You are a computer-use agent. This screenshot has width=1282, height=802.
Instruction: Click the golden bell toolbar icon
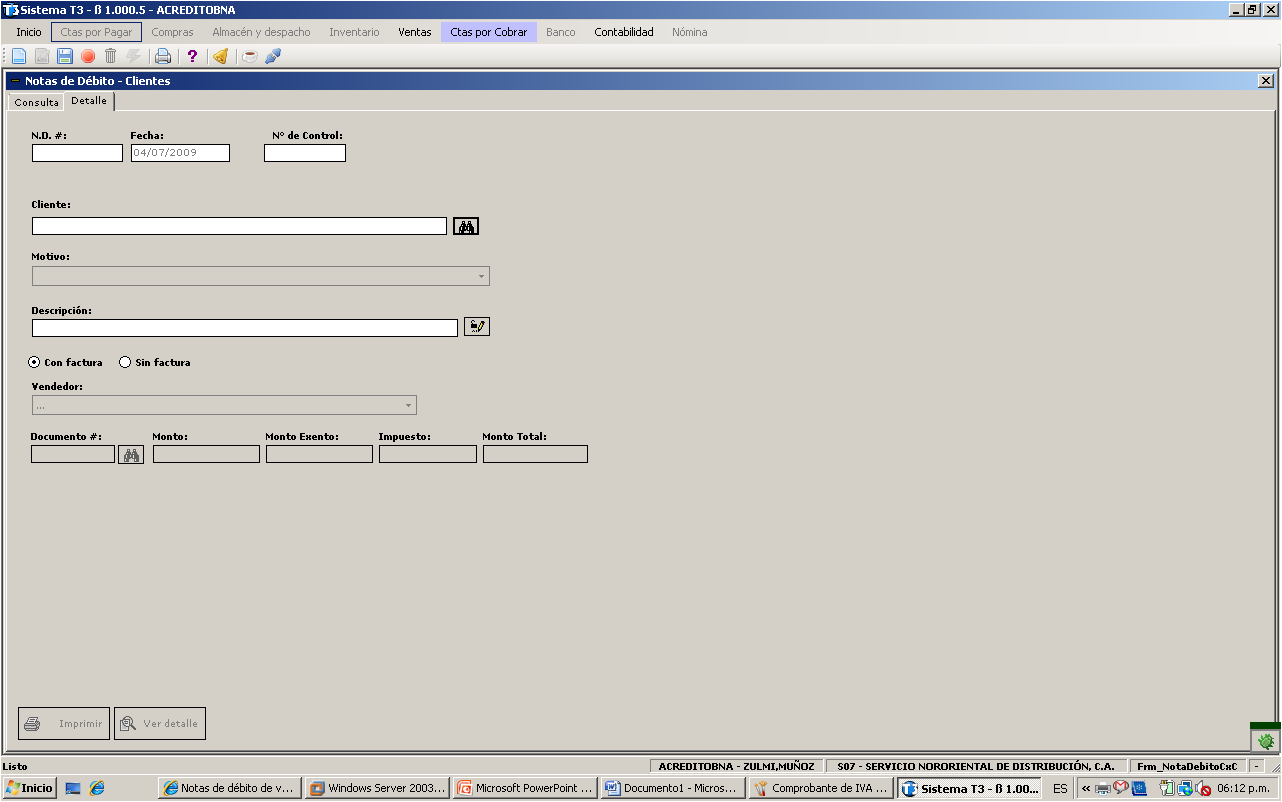[x=221, y=56]
